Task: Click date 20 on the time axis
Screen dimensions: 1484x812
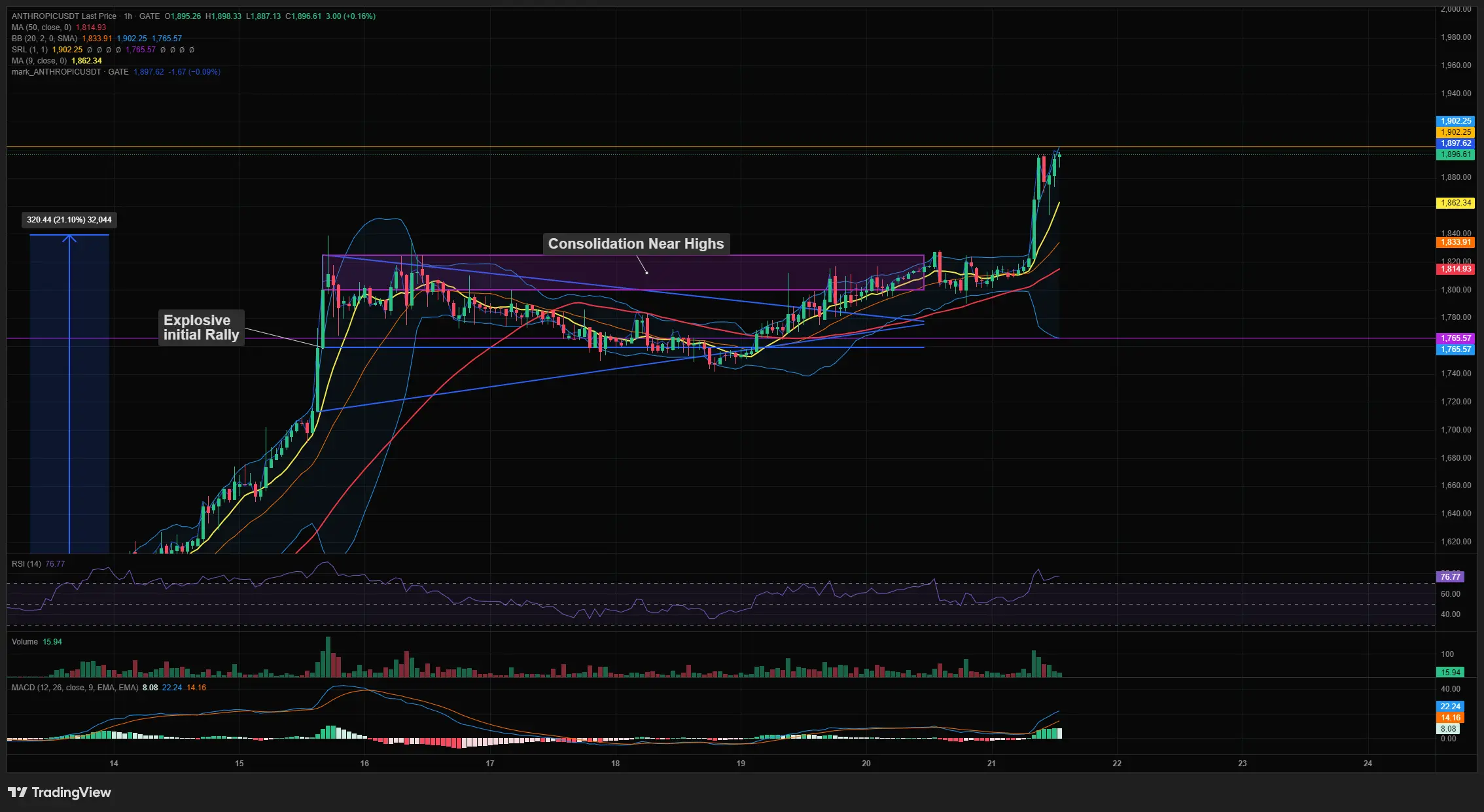Action: [866, 764]
